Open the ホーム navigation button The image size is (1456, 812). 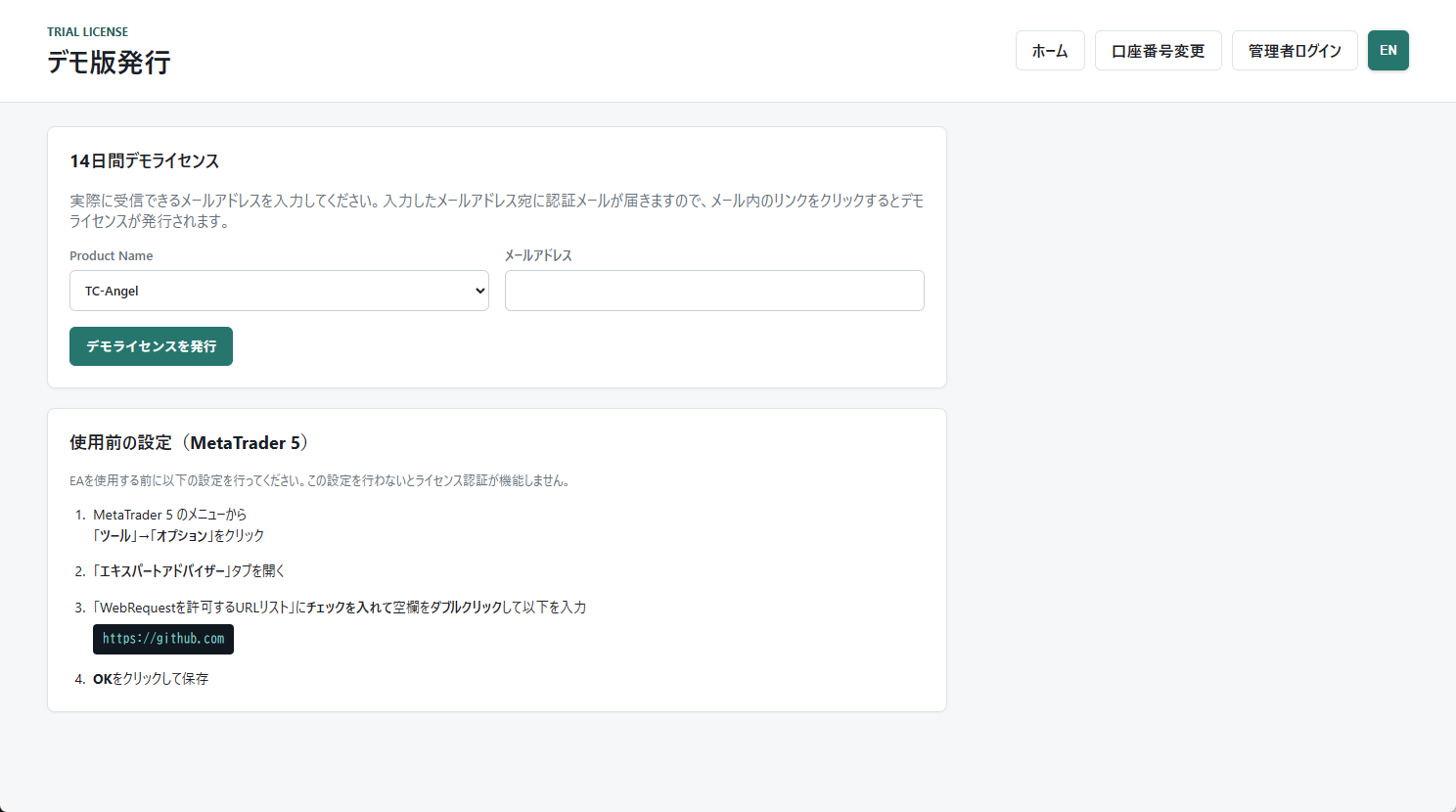click(x=1050, y=51)
